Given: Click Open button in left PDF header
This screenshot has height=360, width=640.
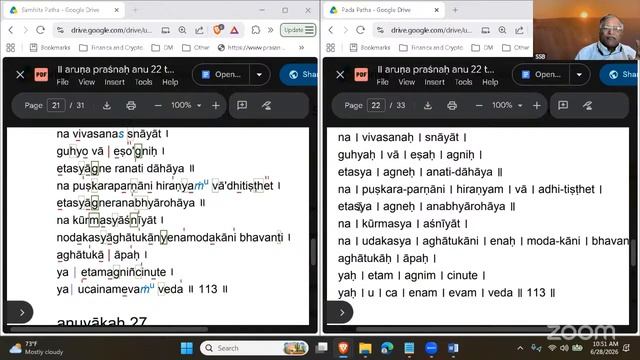Looking at the screenshot, I should (x=221, y=75).
